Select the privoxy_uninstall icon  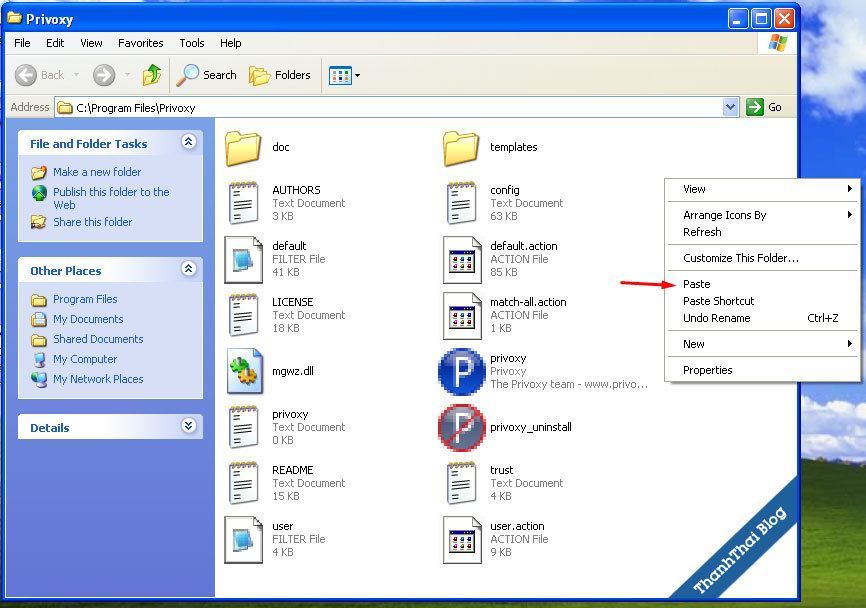click(462, 427)
